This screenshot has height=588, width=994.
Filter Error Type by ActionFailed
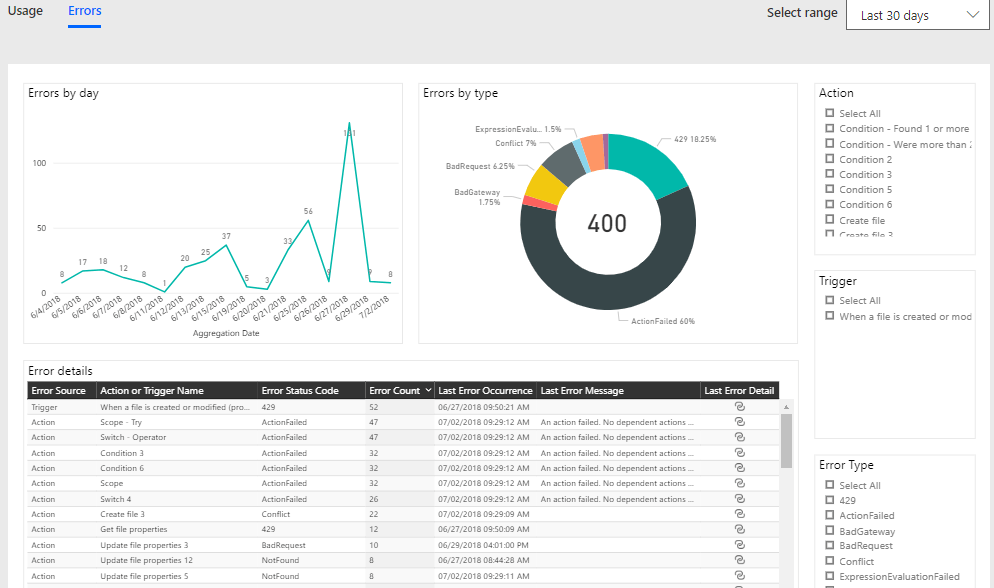[x=829, y=515]
